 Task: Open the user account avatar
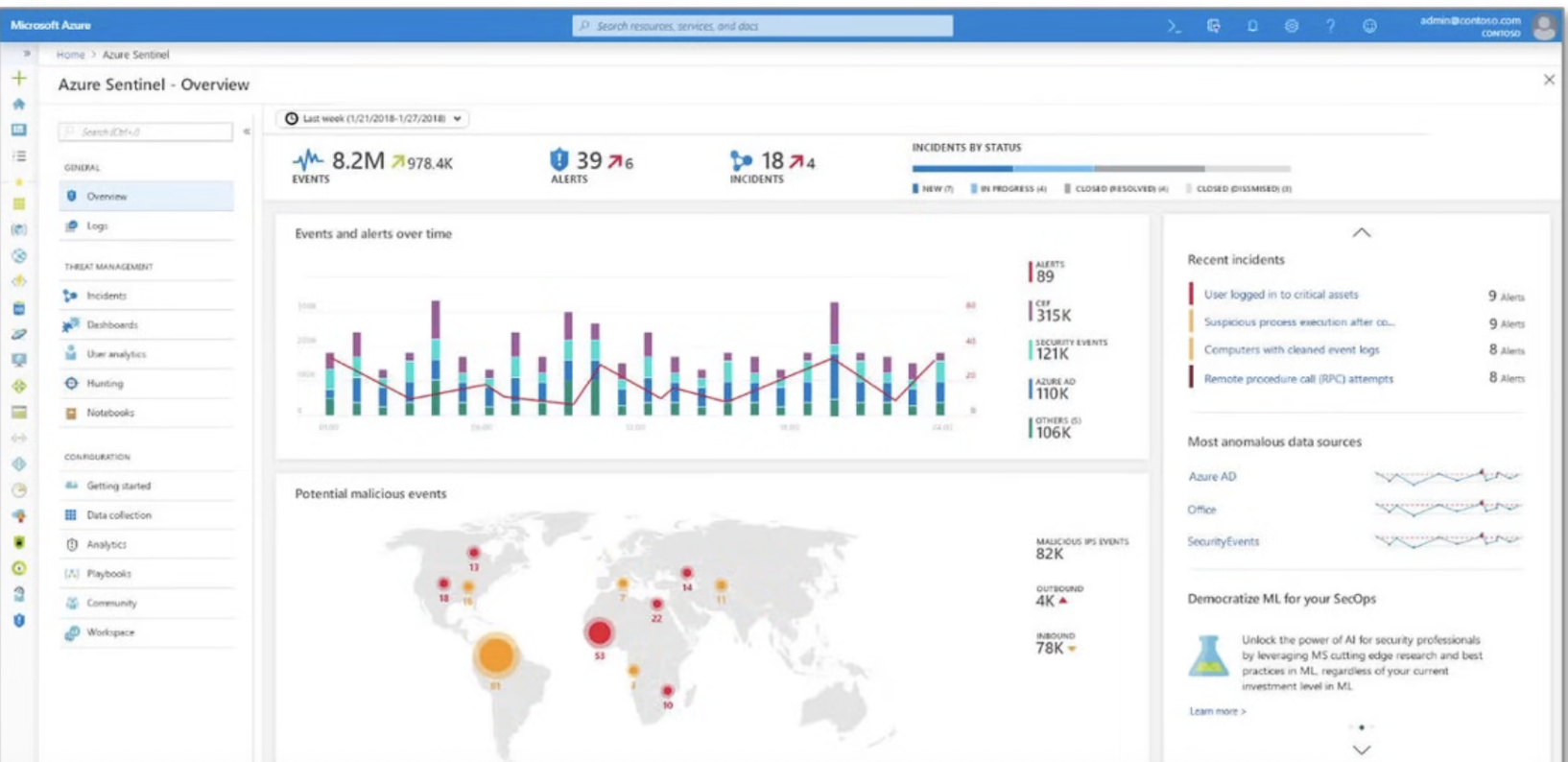[1544, 27]
